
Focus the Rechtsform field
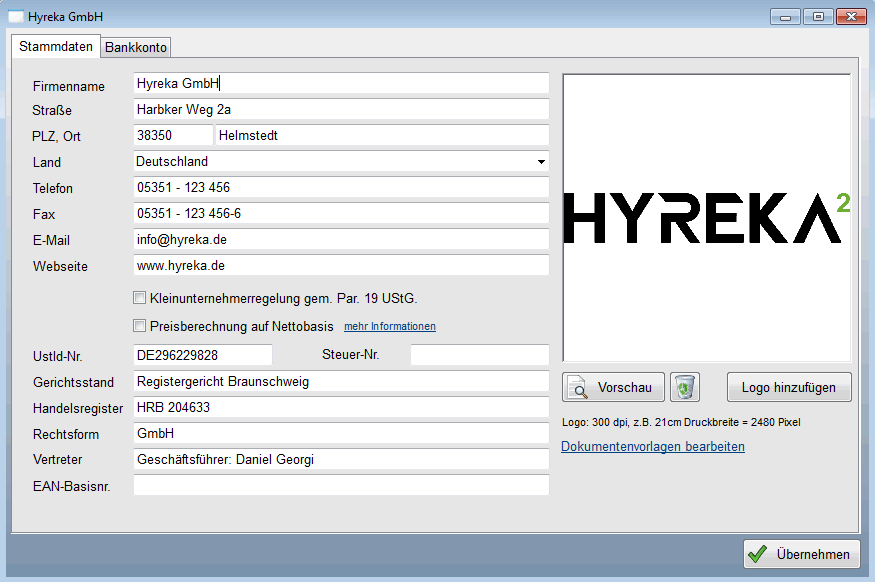[x=341, y=434]
